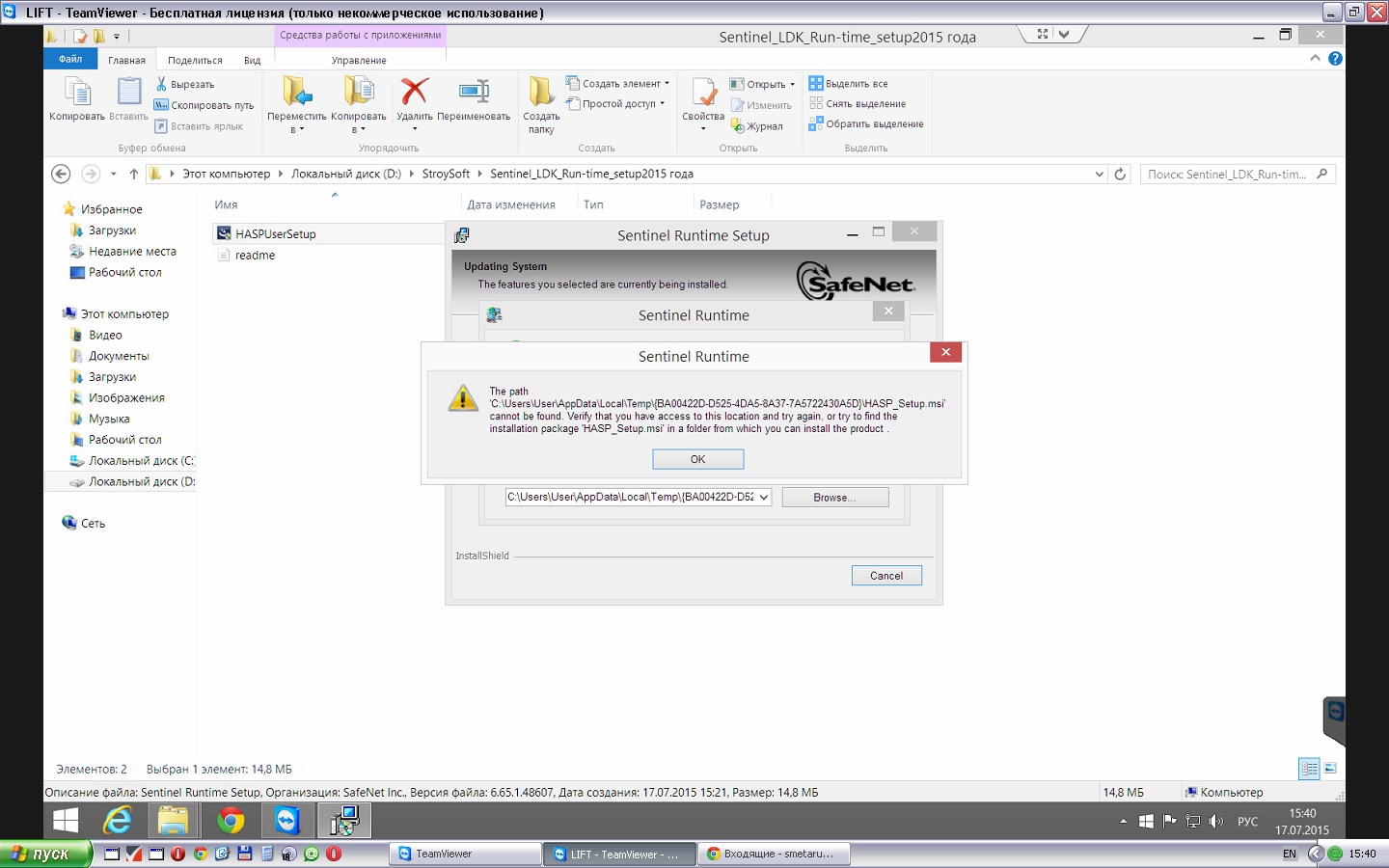This screenshot has height=868, width=1389.
Task: Click StroySoft in the address breadcrumb
Action: (x=446, y=174)
